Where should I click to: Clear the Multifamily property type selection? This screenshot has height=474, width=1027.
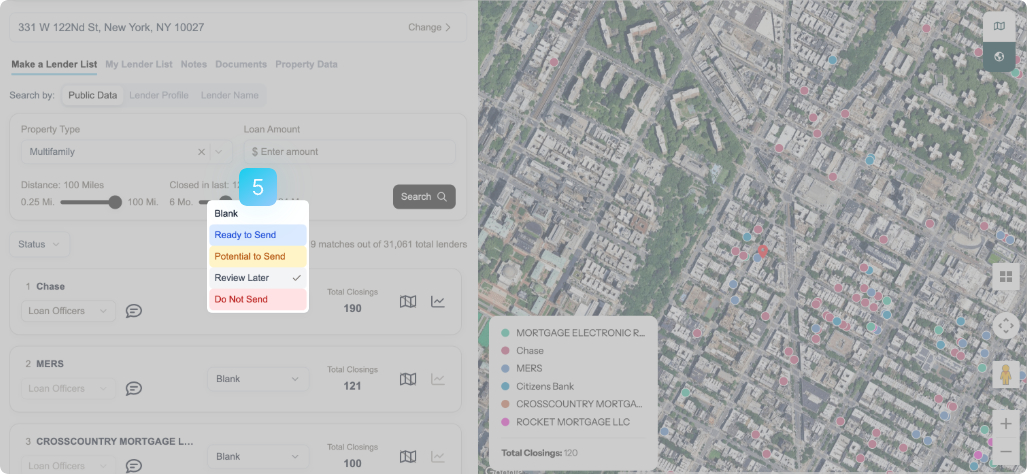tap(201, 152)
